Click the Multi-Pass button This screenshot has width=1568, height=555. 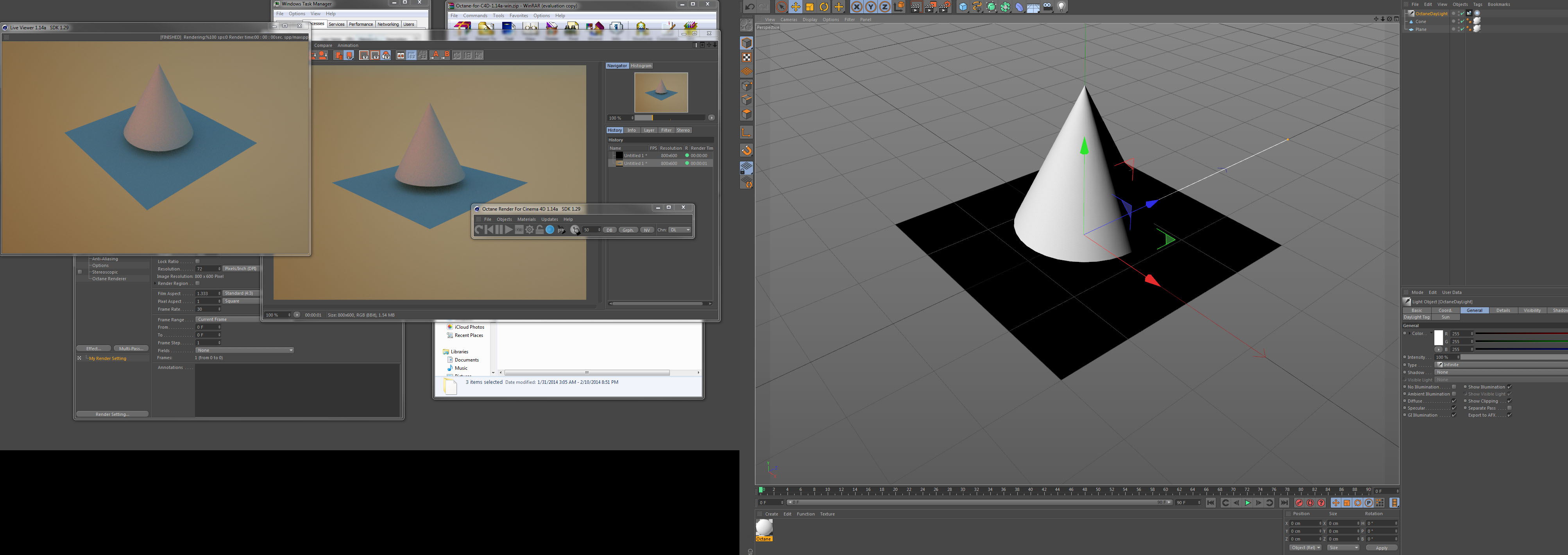click(131, 349)
